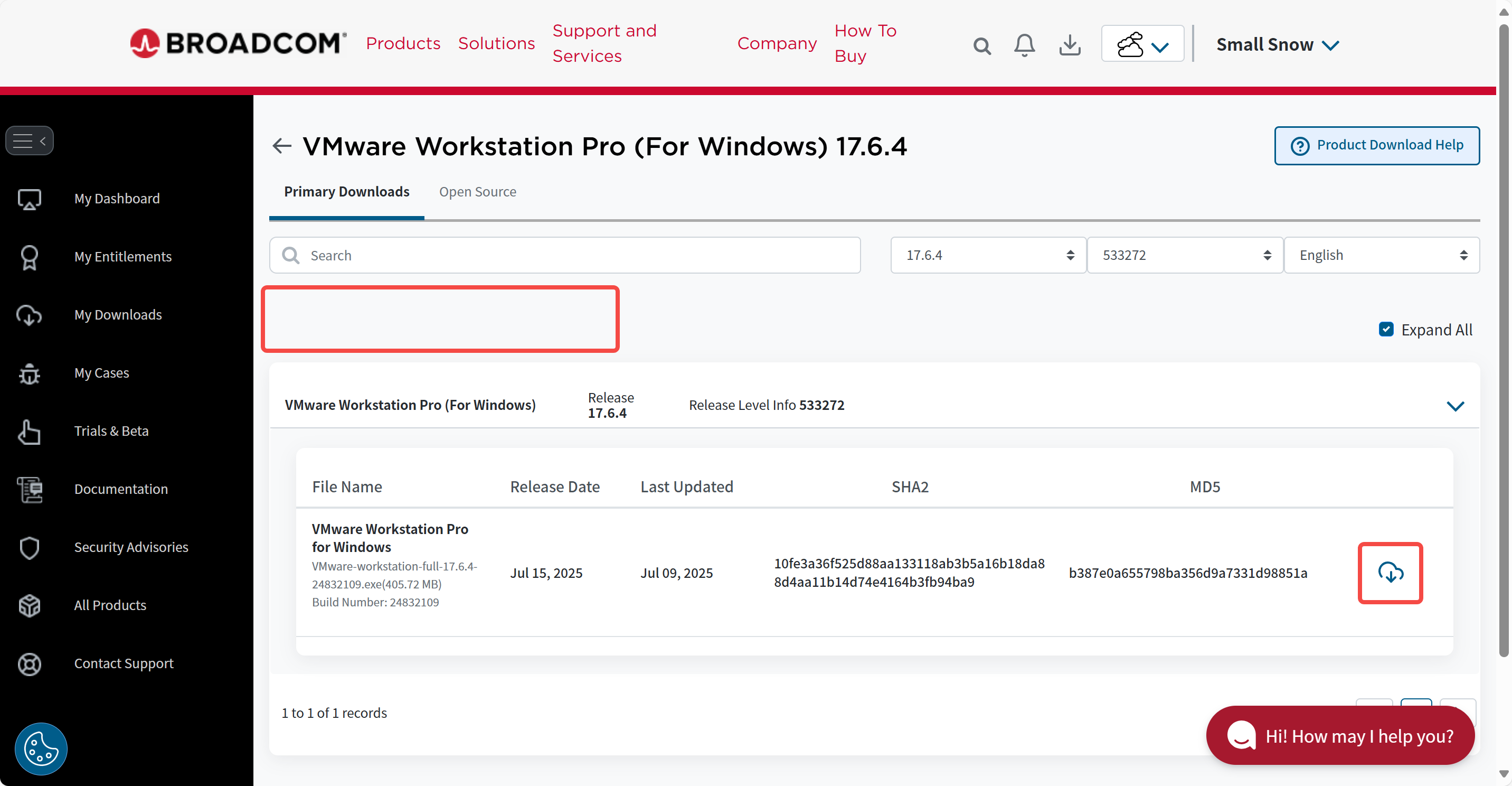This screenshot has height=786, width=1512.
Task: Click the SHA2 hash value
Action: (x=909, y=573)
